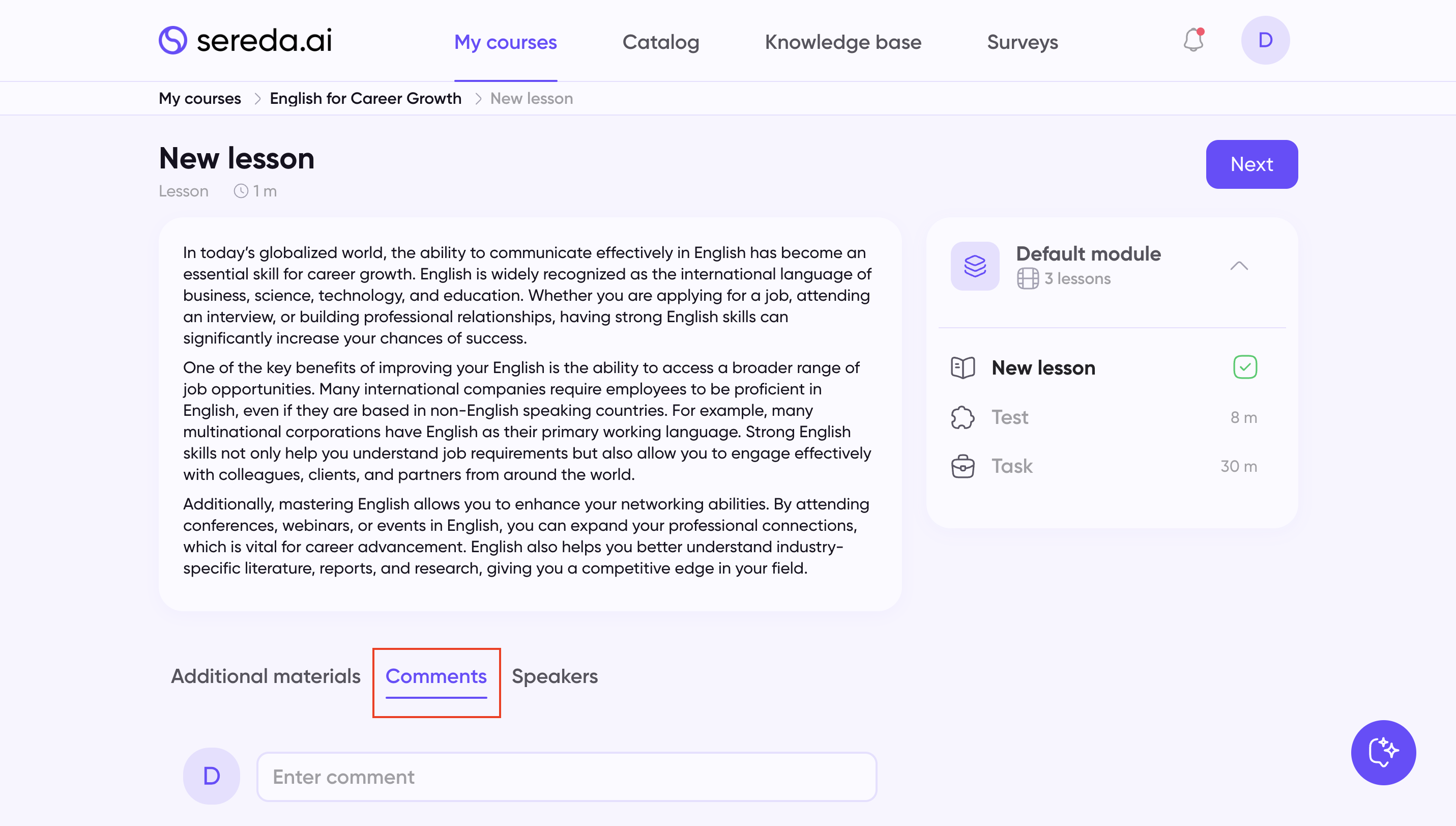Screen dimensions: 1456x826
Task: Go to Knowledge base page
Action: (x=842, y=42)
